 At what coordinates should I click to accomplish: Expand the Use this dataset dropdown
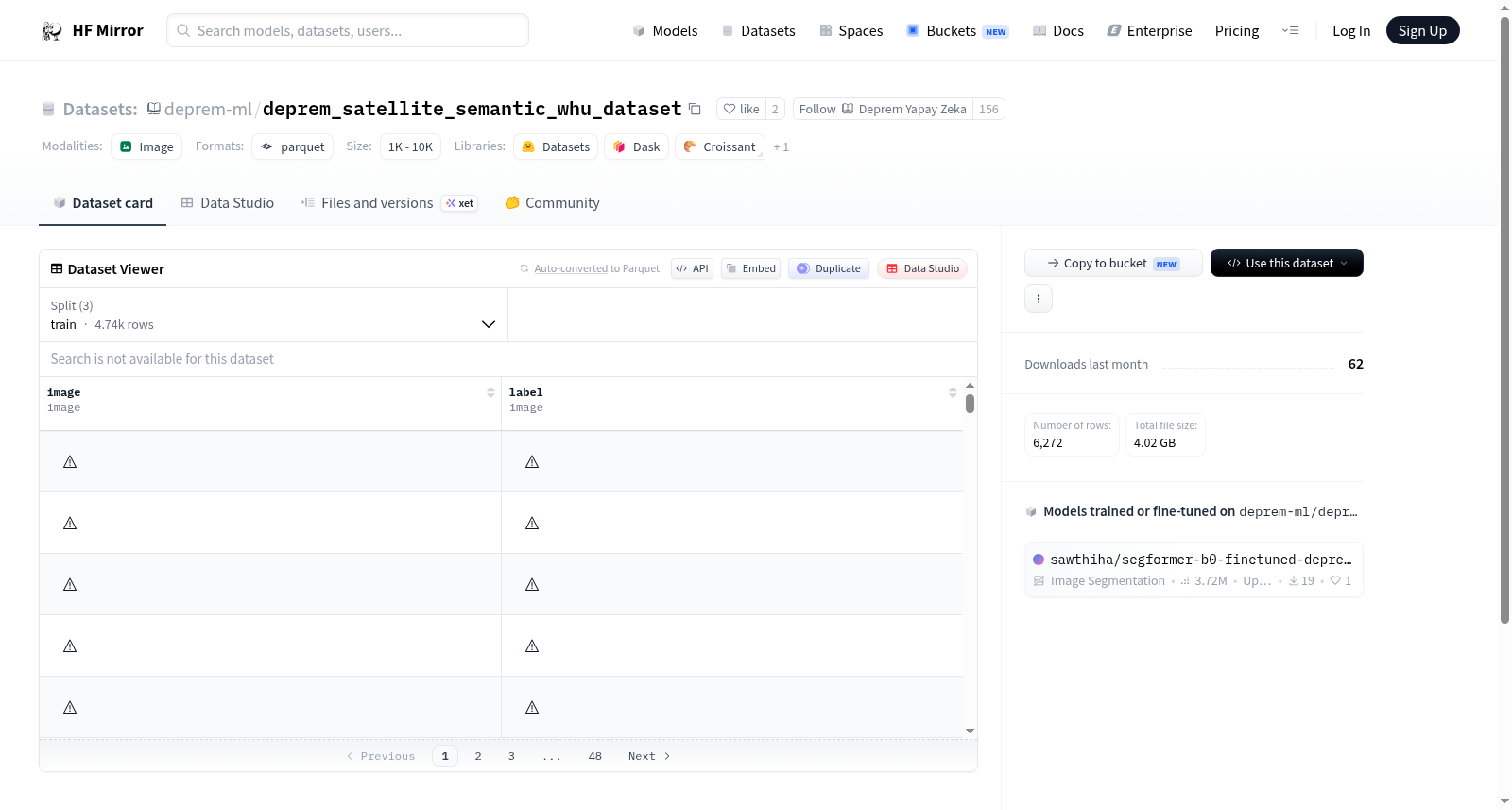[1287, 263]
